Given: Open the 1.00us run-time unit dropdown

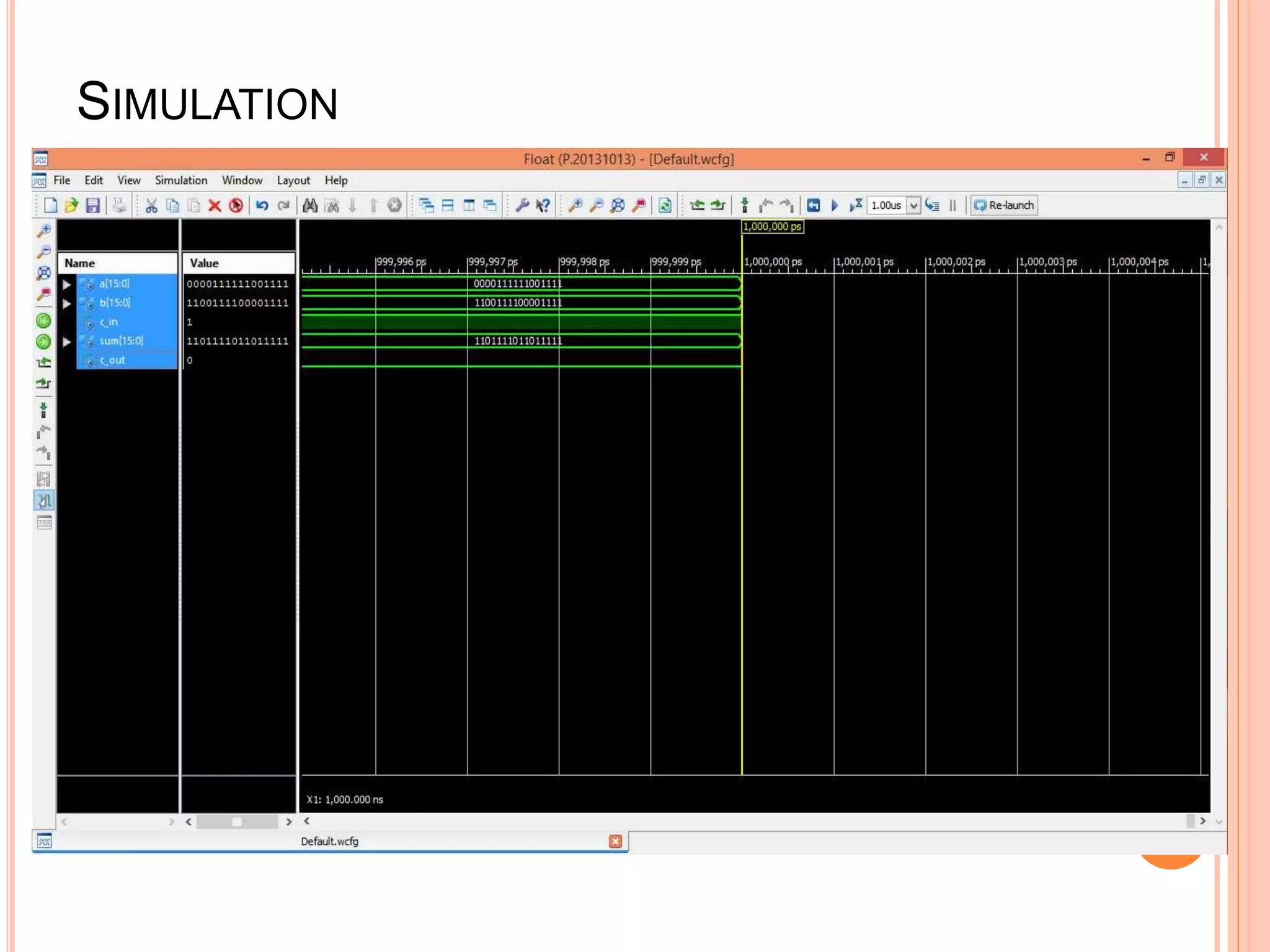Looking at the screenshot, I should 913,205.
